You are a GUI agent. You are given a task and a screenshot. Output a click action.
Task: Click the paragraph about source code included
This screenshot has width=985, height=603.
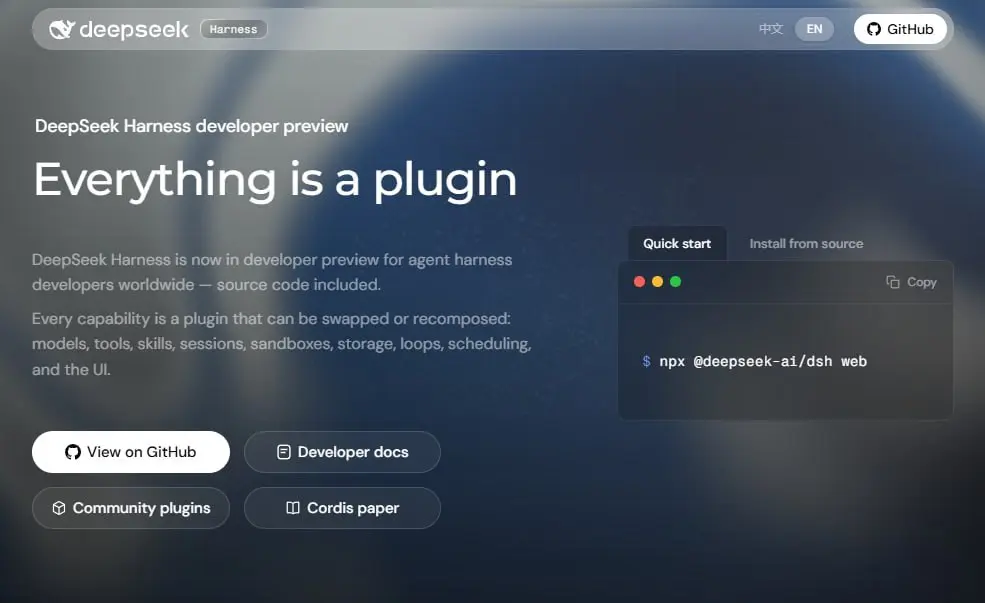pos(272,272)
